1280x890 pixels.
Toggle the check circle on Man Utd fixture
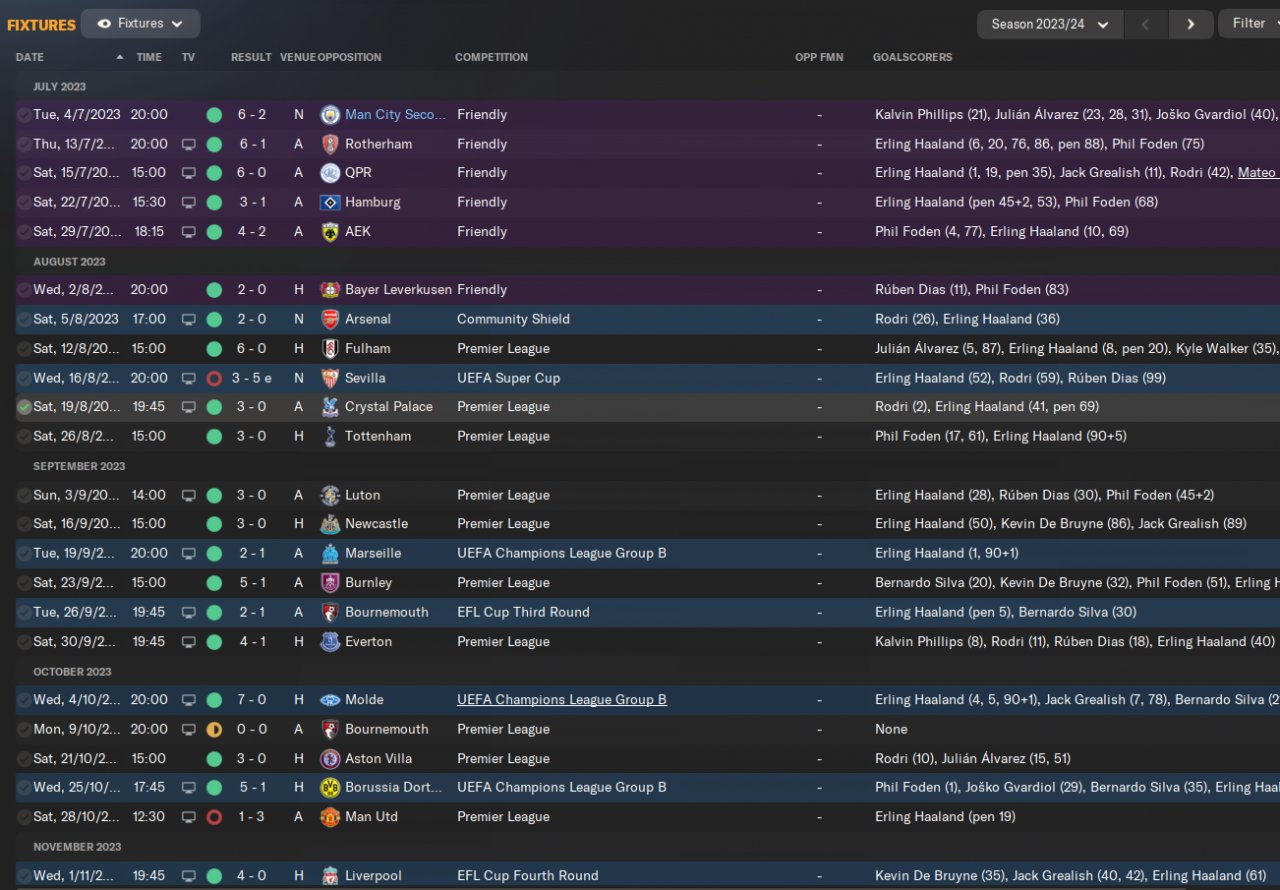24,817
